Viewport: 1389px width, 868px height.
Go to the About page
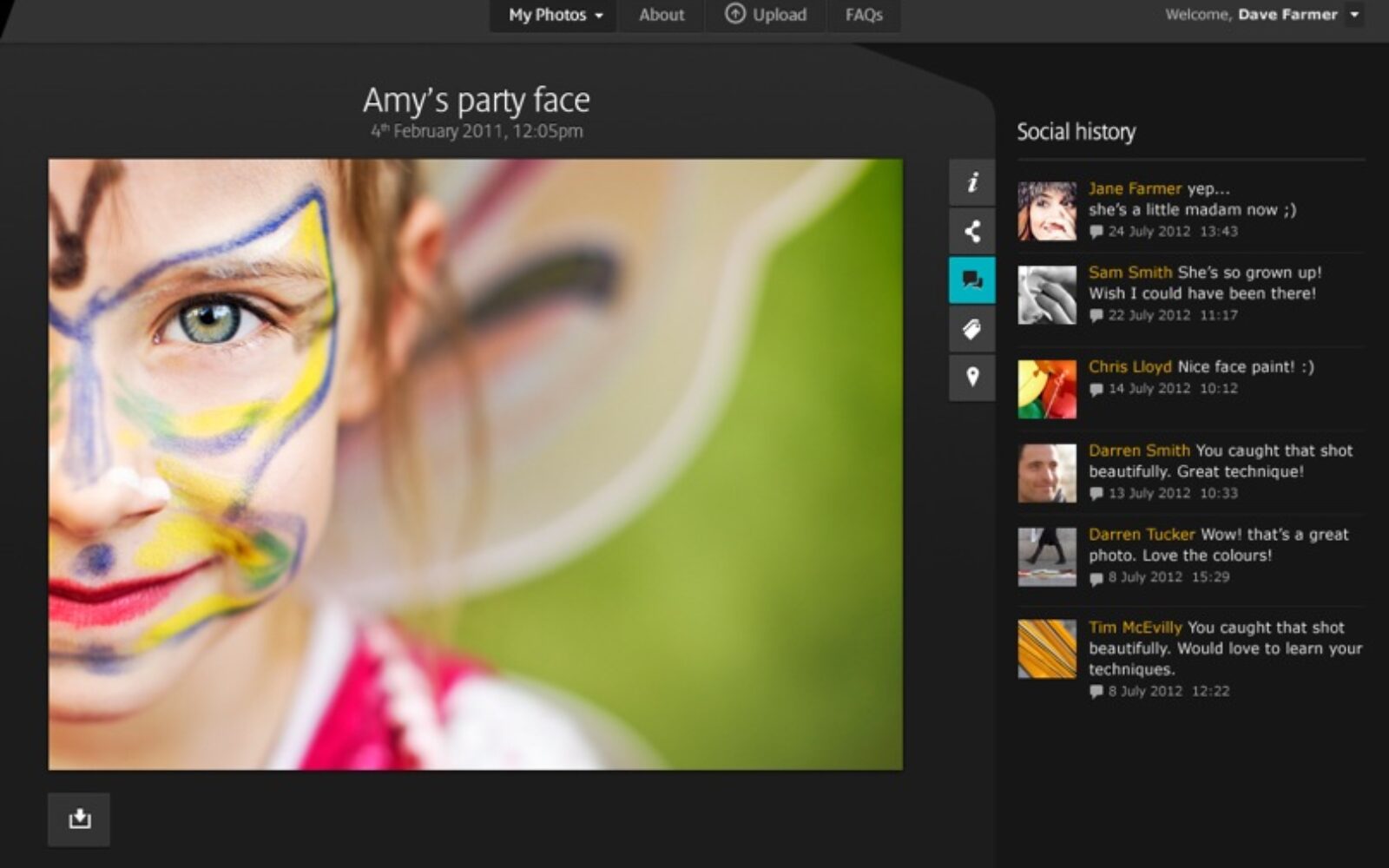pyautogui.click(x=662, y=15)
